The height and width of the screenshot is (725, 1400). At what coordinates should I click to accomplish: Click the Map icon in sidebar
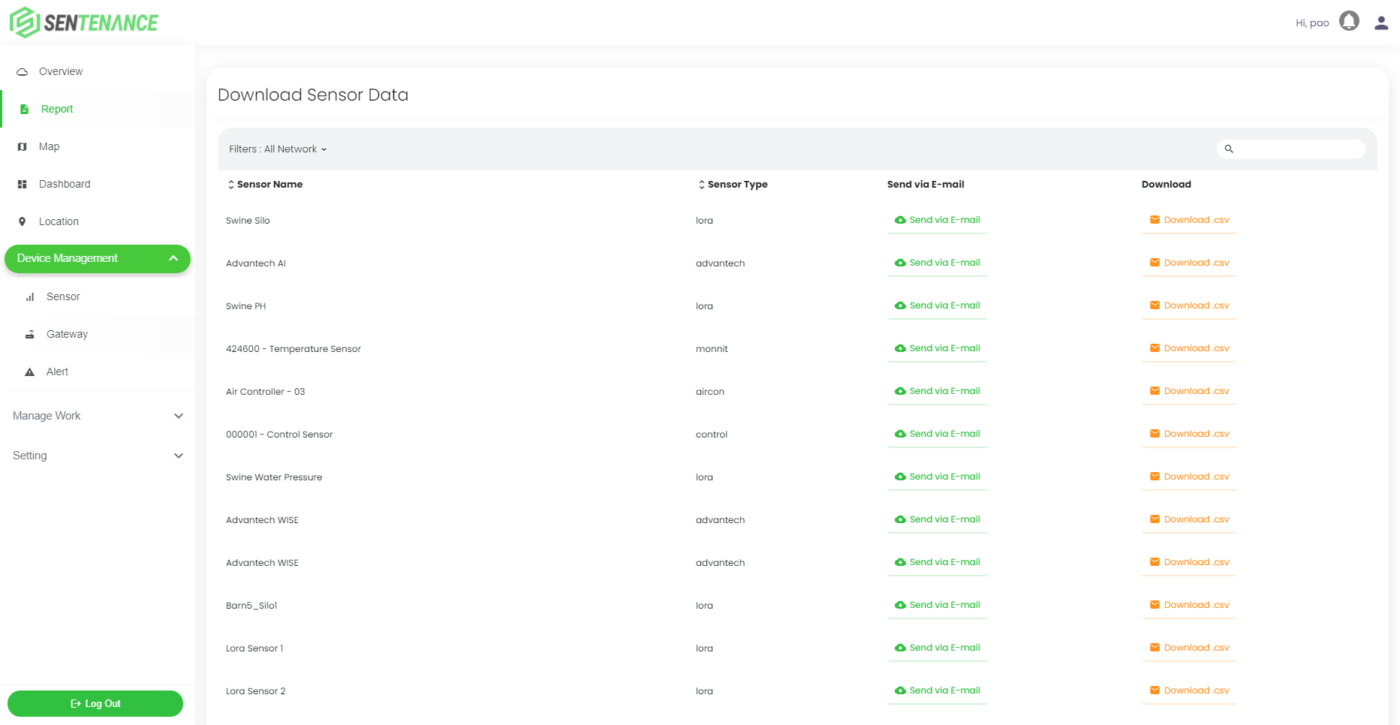pyautogui.click(x=22, y=147)
